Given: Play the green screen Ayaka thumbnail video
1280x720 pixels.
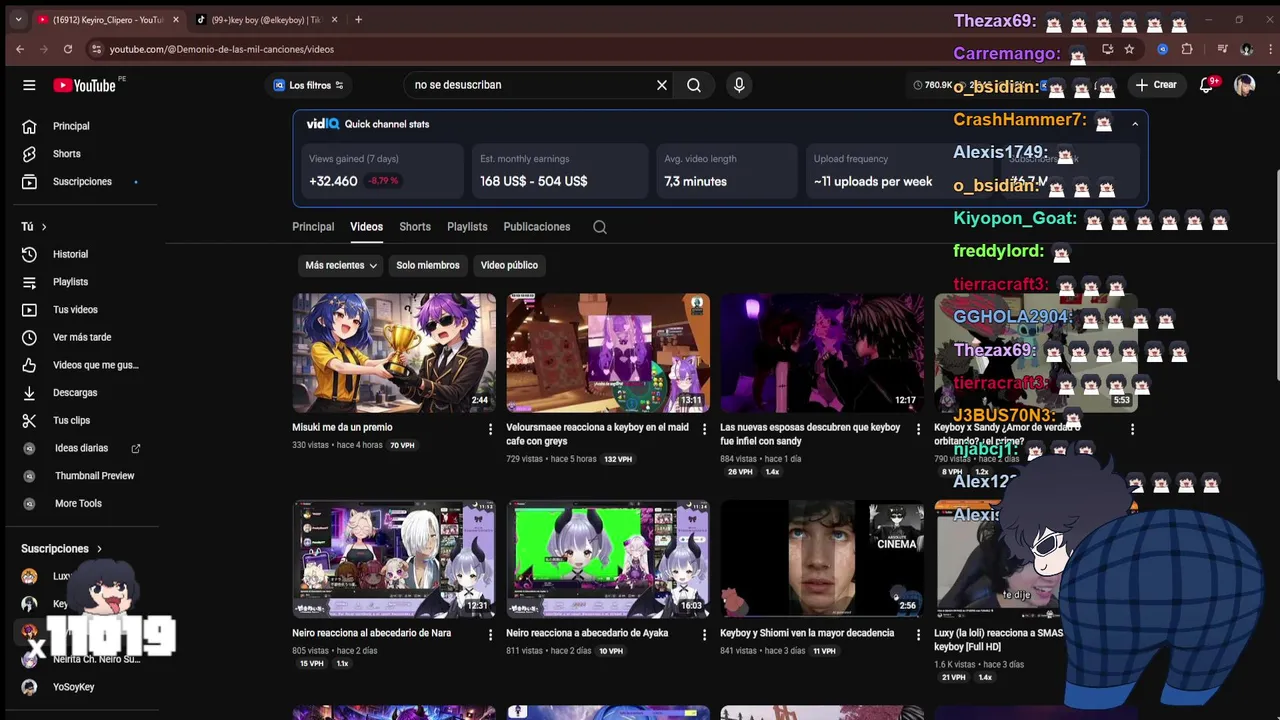Looking at the screenshot, I should [x=608, y=559].
